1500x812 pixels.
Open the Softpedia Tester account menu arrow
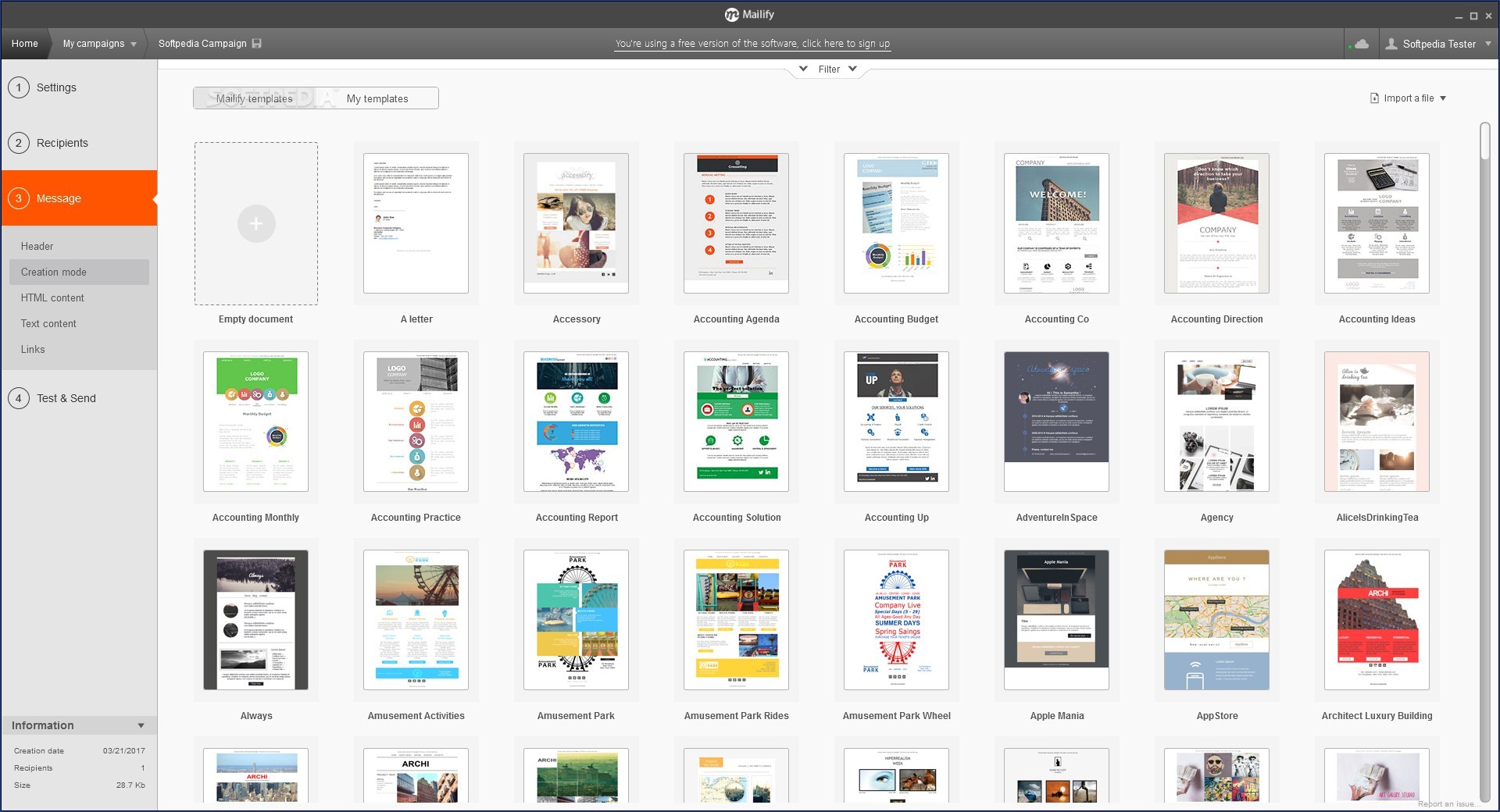click(1488, 44)
